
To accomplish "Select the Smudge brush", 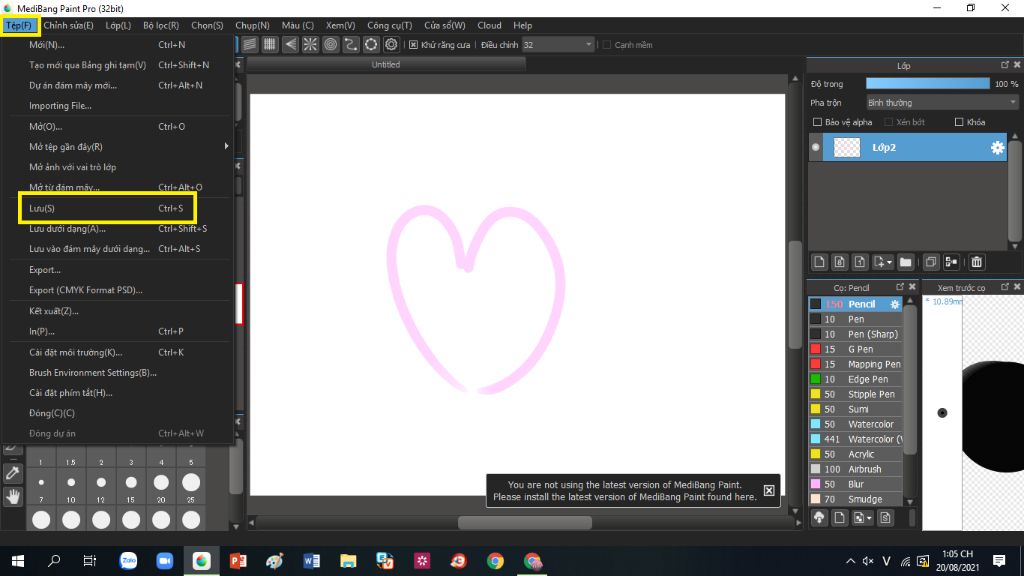I will tap(856, 499).
